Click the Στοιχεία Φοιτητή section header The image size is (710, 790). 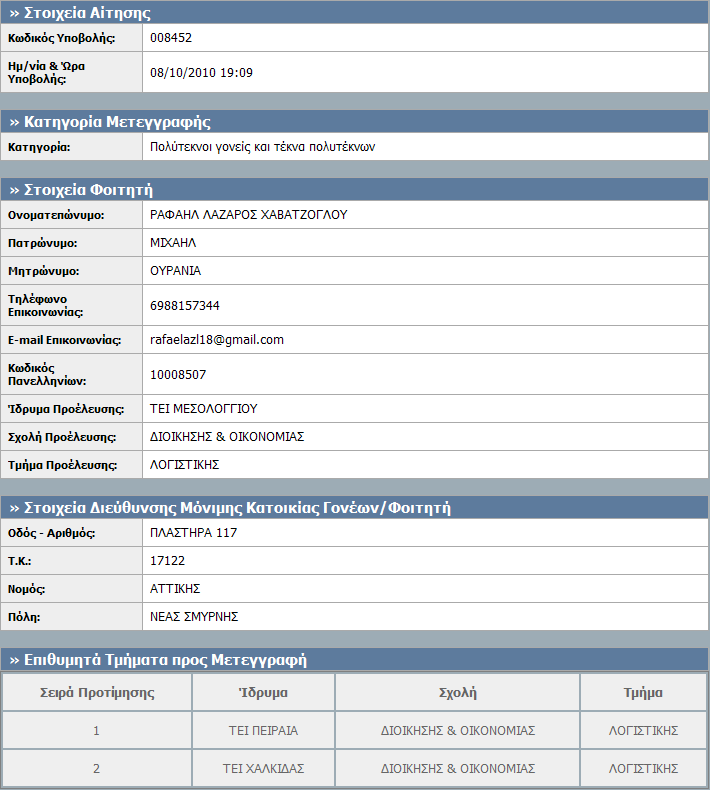tap(354, 190)
